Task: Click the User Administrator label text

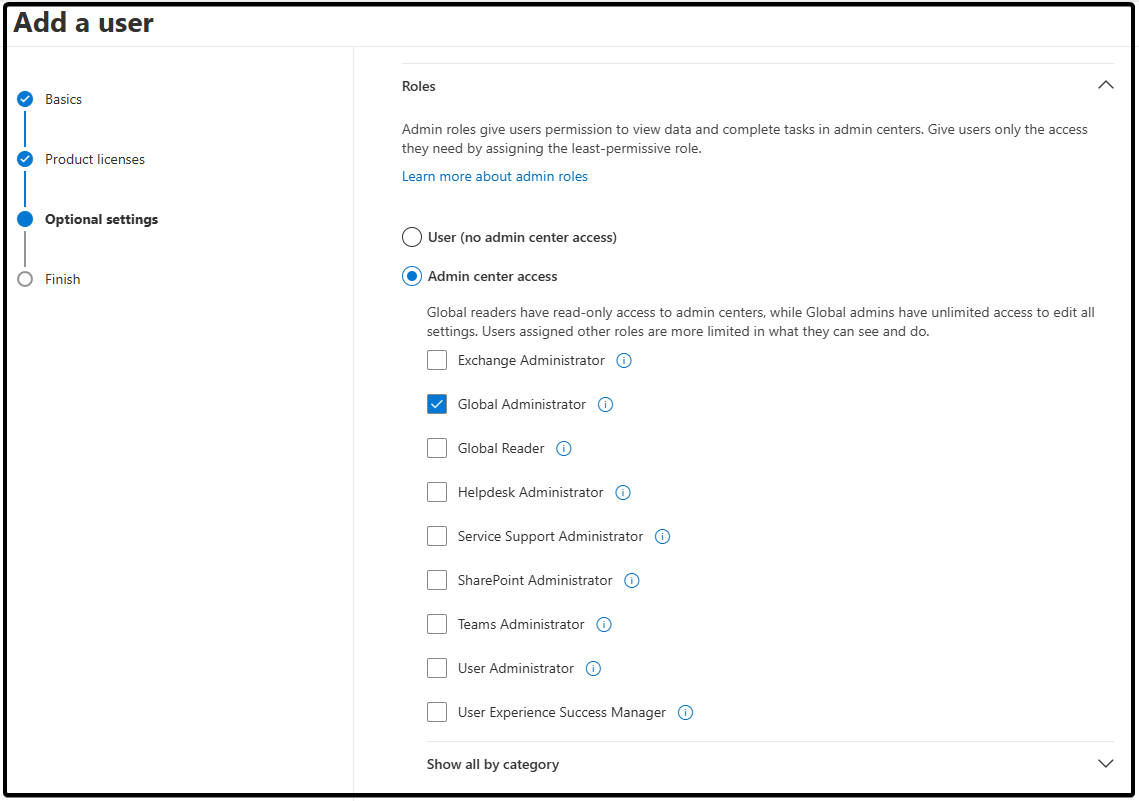Action: click(516, 668)
